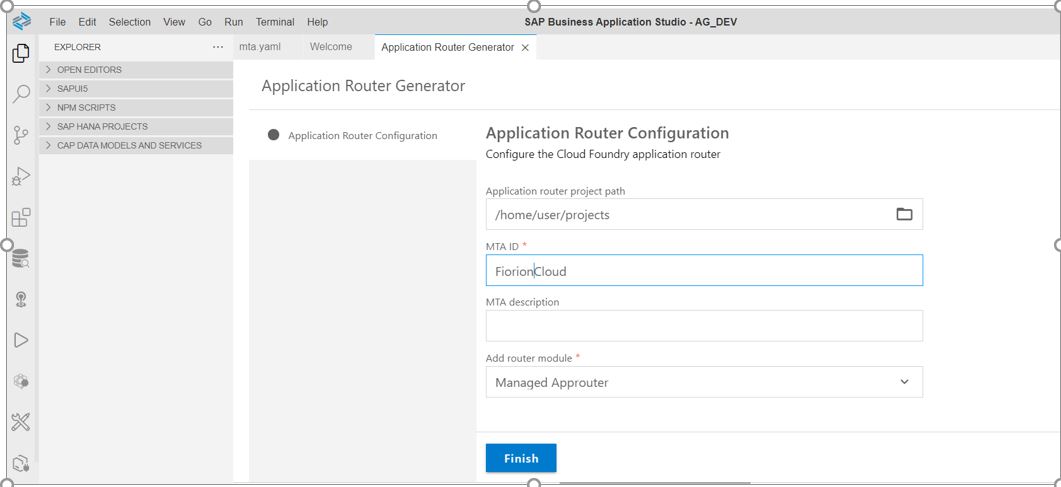The image size is (1061, 487).
Task: Open the Explorer files icon in activity bar
Action: point(20,54)
